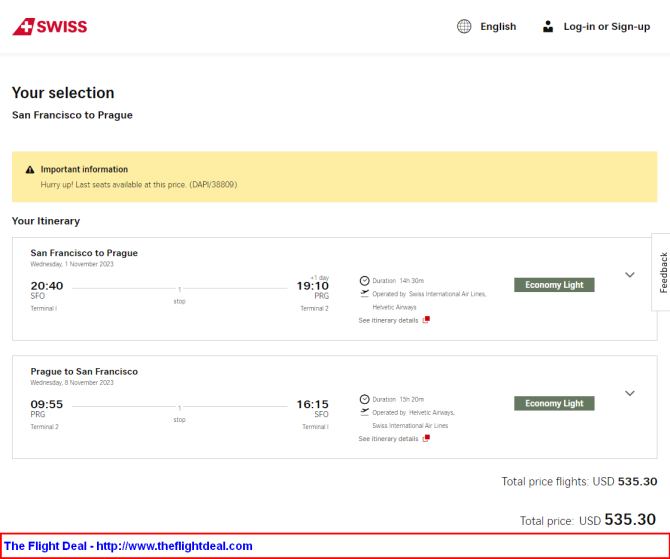
Task: Click the Wednesday, 8 November 2023 date
Action: pos(72,382)
